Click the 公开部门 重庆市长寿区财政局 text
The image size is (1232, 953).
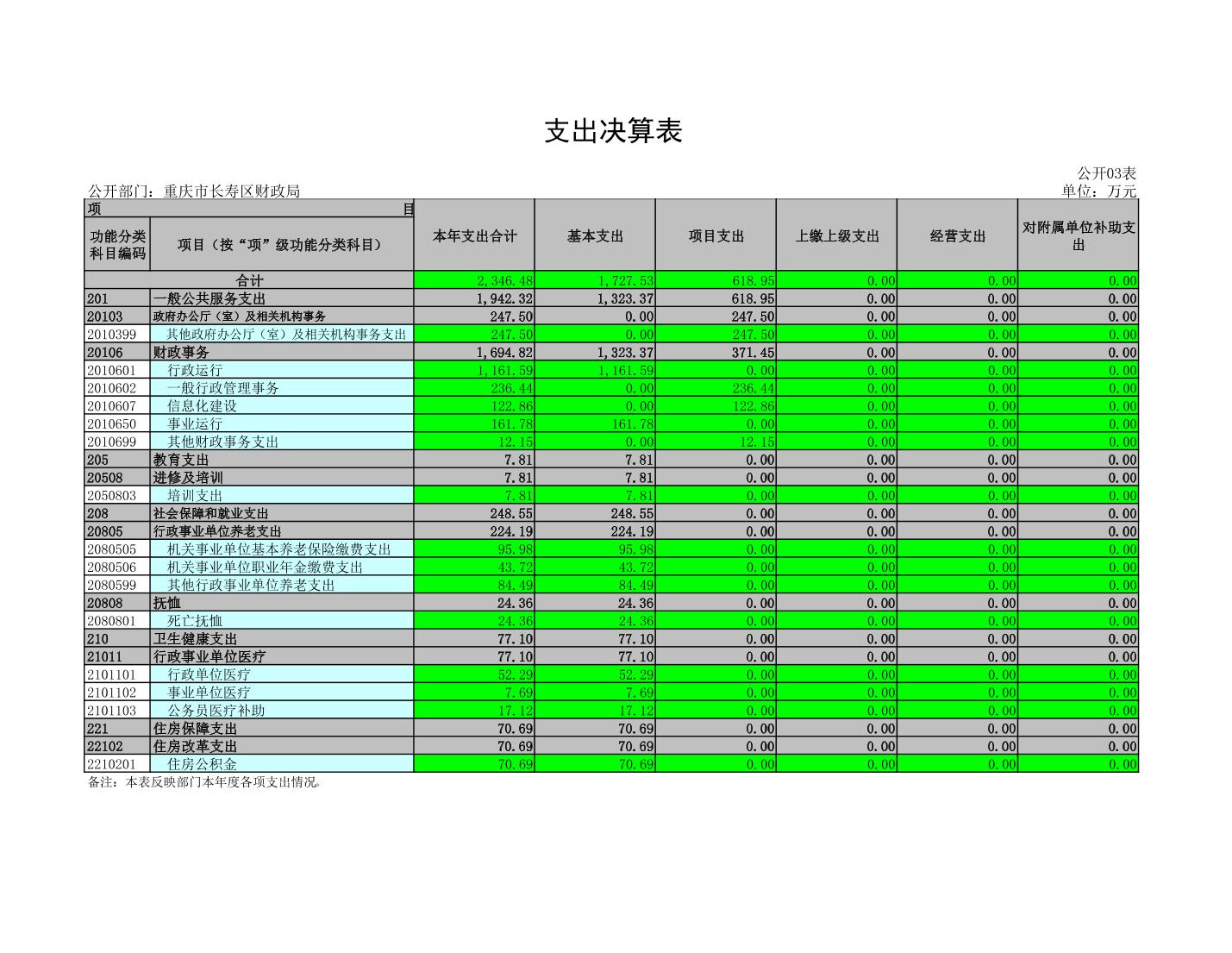[194, 191]
